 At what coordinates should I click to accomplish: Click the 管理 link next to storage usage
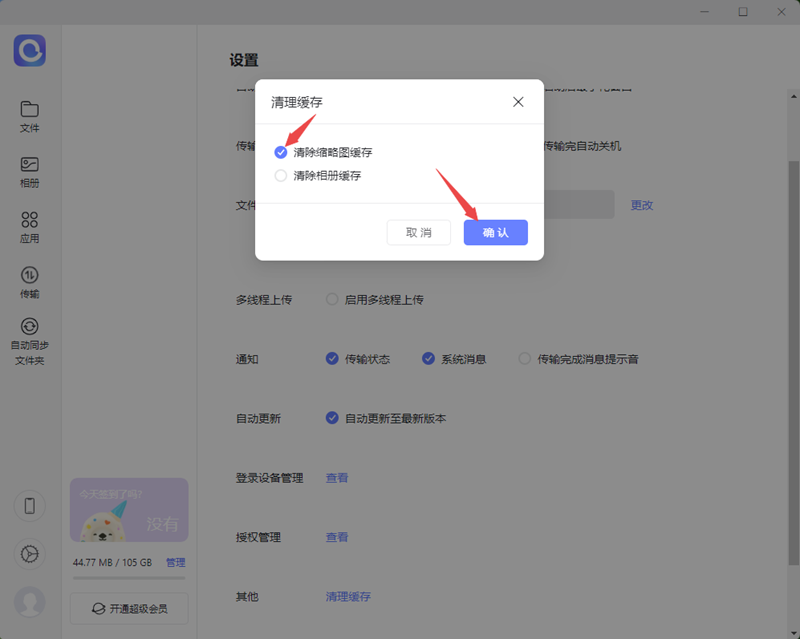tap(175, 562)
